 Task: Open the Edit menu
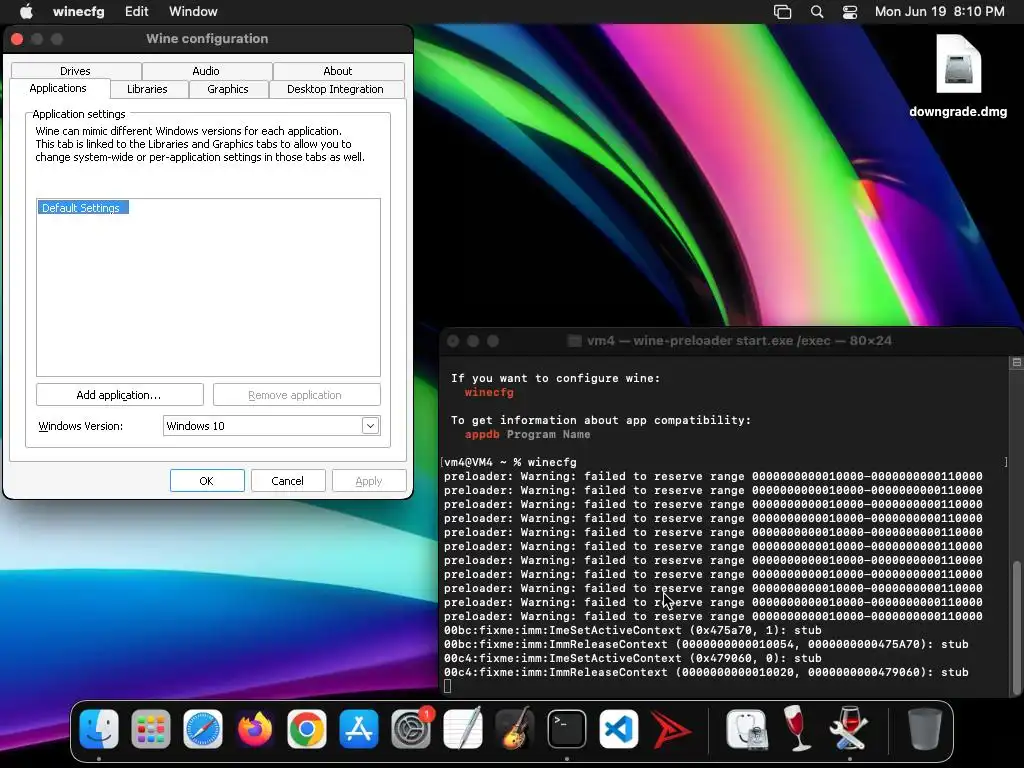136,12
